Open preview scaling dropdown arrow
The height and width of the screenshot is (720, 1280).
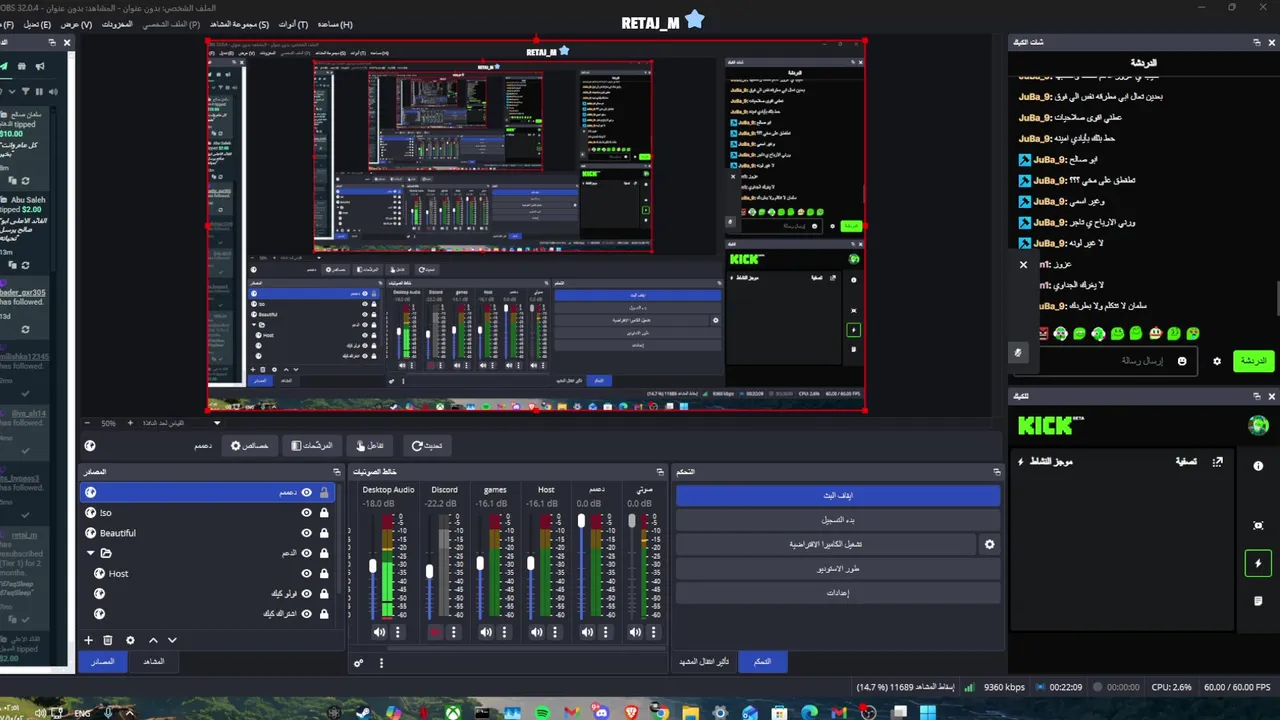(x=217, y=423)
